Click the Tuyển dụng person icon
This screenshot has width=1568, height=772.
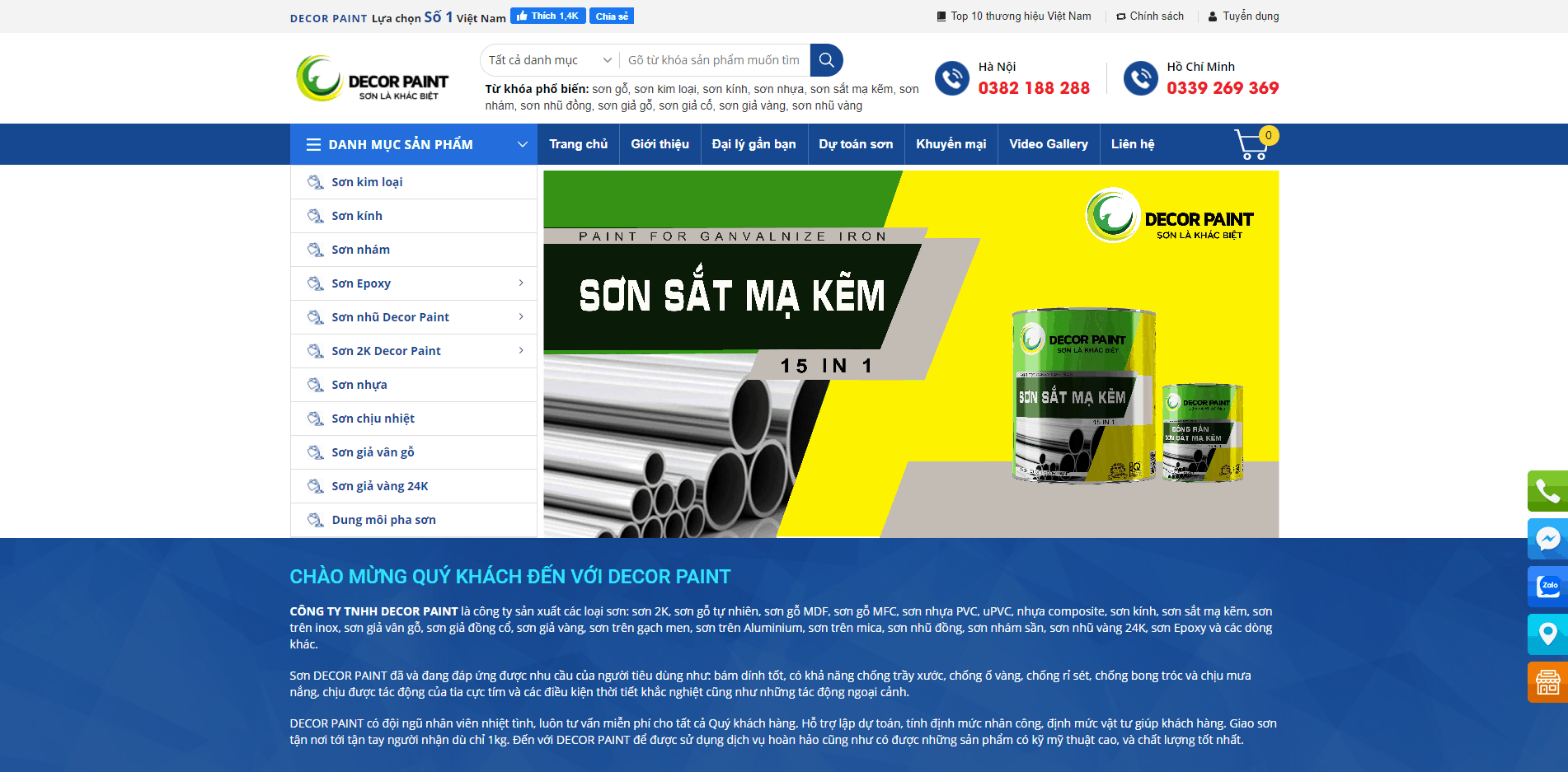pyautogui.click(x=1213, y=16)
